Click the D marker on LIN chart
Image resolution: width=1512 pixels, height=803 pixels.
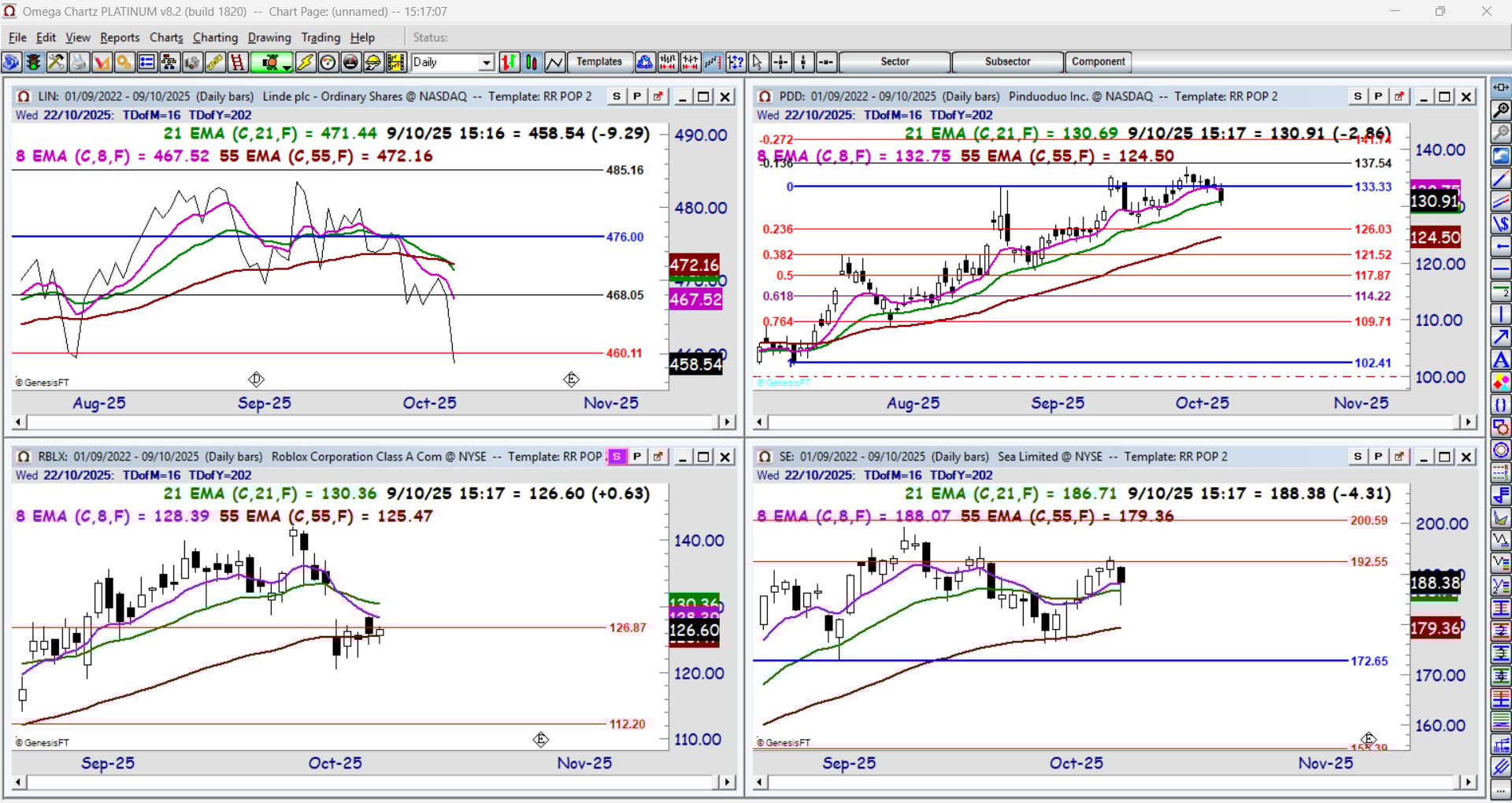(x=256, y=379)
